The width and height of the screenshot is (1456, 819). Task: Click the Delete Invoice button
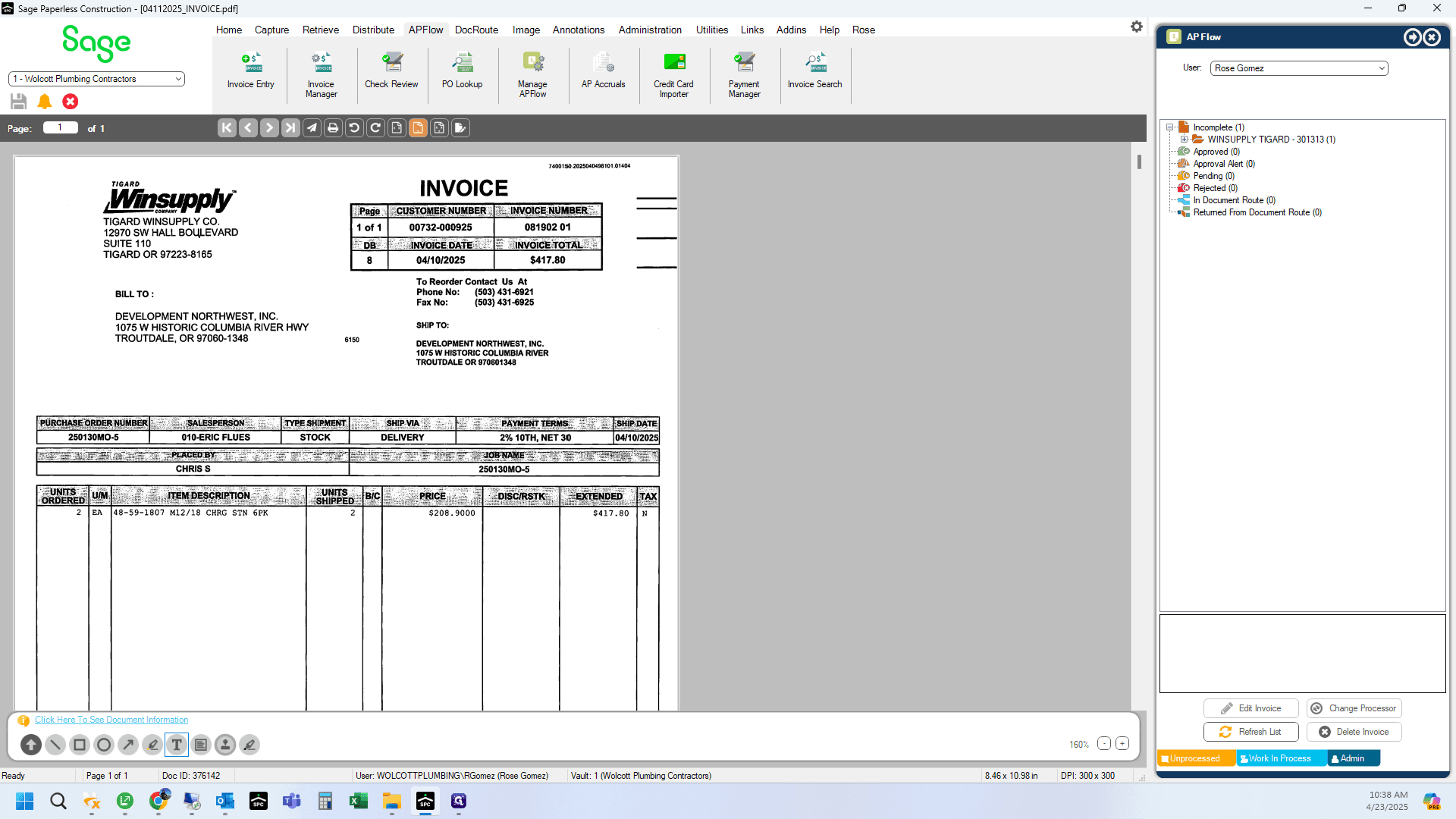1354,732
